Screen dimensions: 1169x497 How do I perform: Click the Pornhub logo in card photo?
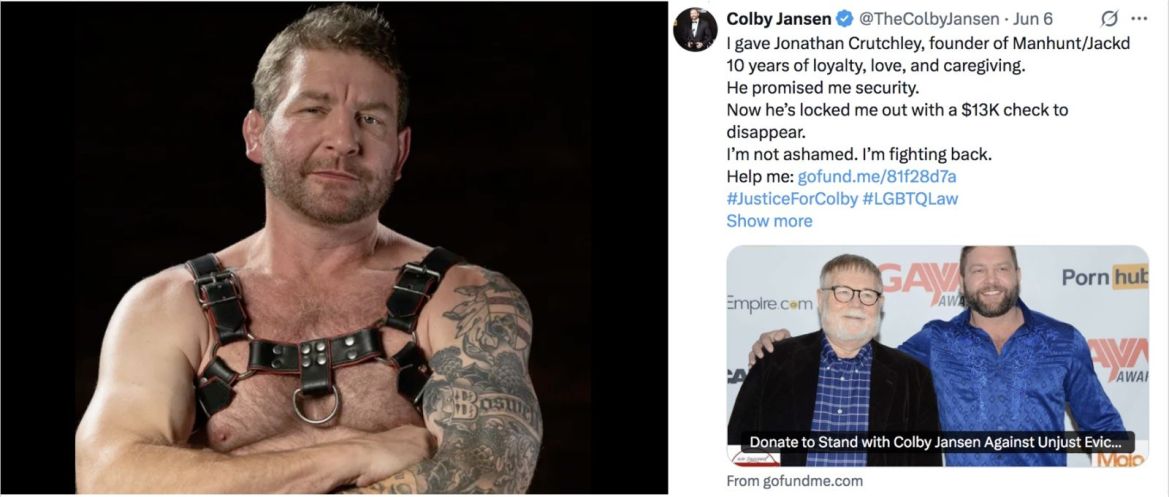point(1105,277)
